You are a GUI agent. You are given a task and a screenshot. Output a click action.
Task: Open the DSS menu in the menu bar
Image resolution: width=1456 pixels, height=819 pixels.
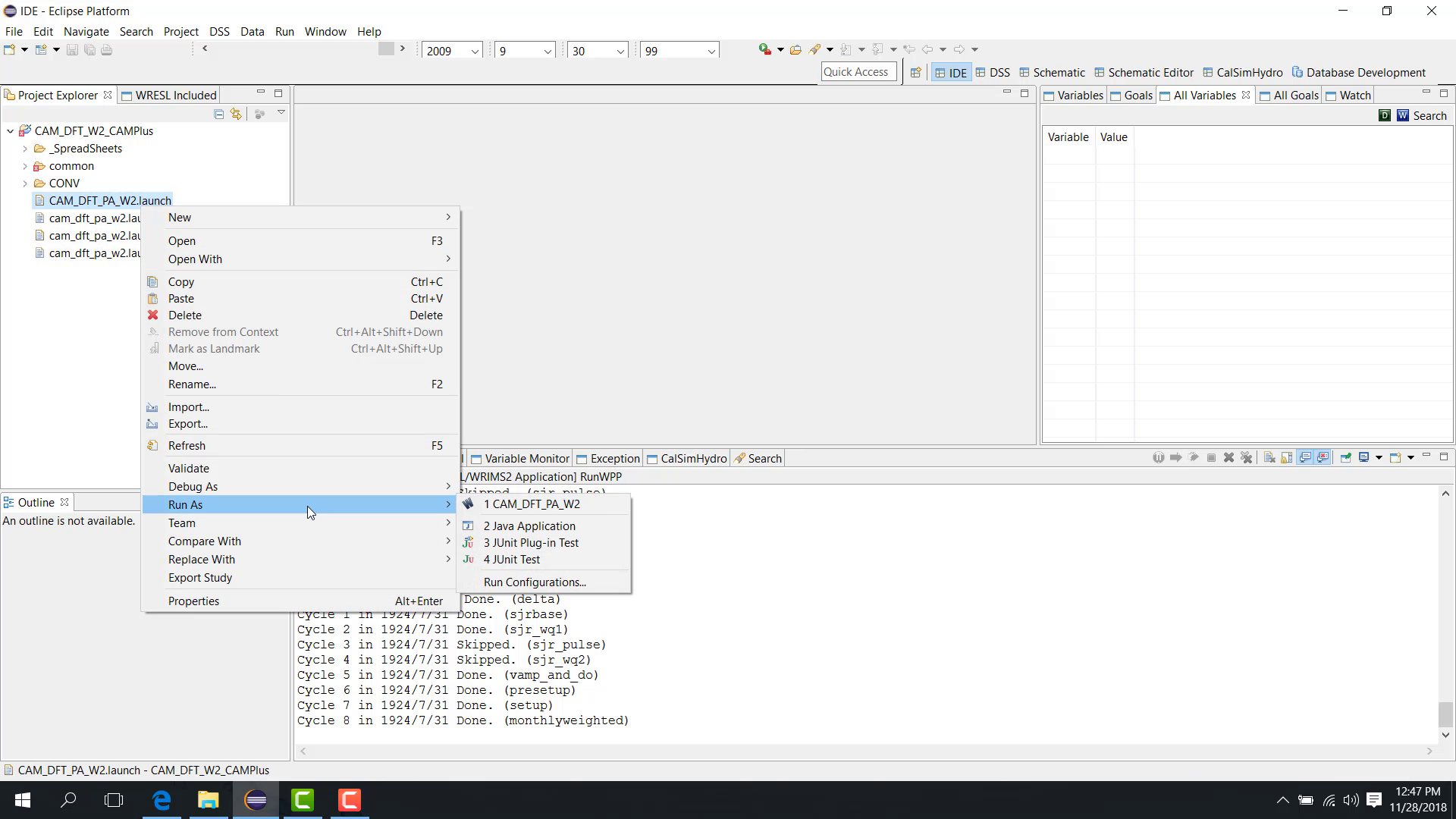(219, 31)
